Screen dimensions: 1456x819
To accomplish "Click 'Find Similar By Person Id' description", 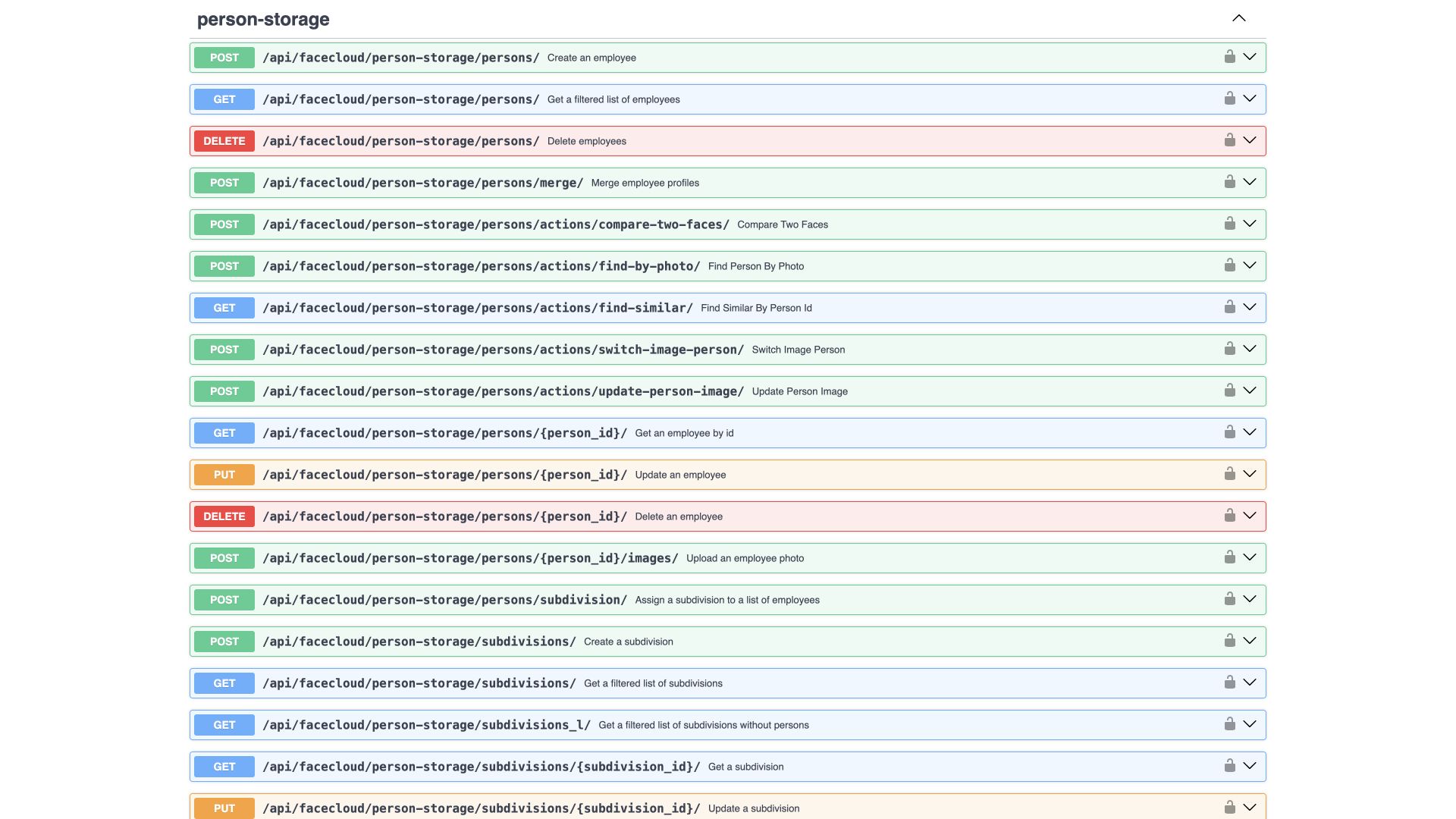I will 756,308.
